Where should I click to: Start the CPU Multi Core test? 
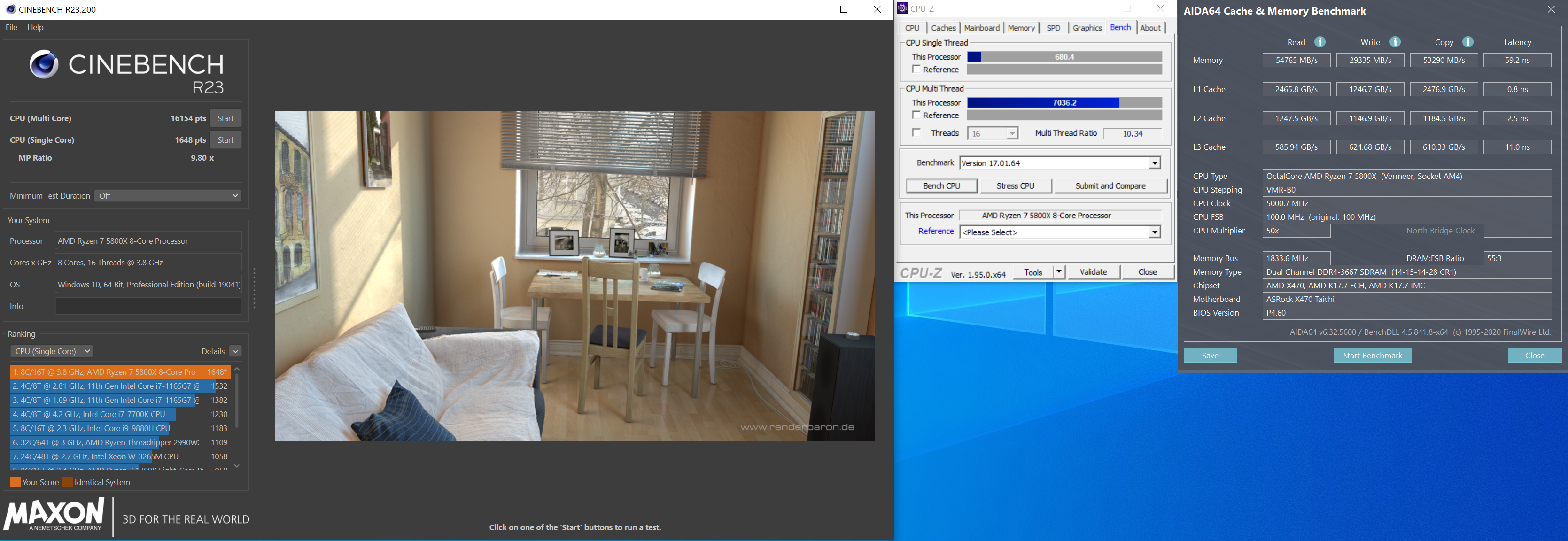225,119
